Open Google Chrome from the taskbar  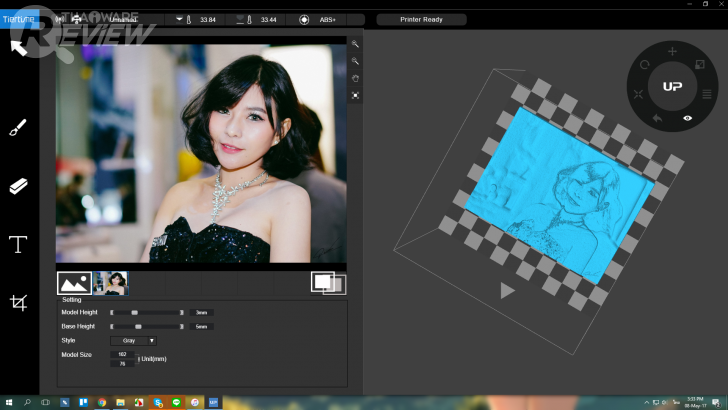(x=102, y=403)
